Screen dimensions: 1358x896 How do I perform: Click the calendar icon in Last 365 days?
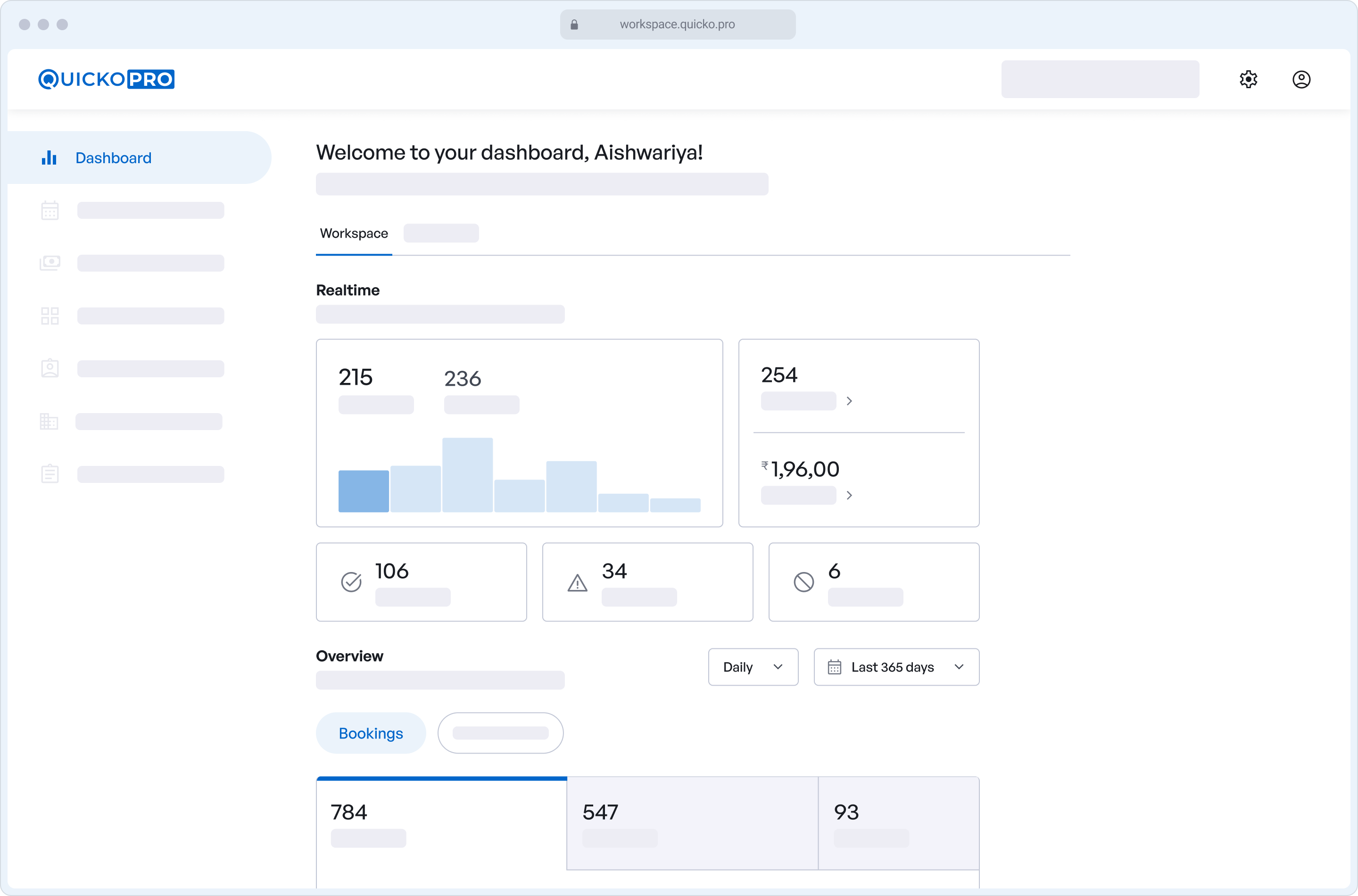pos(834,667)
